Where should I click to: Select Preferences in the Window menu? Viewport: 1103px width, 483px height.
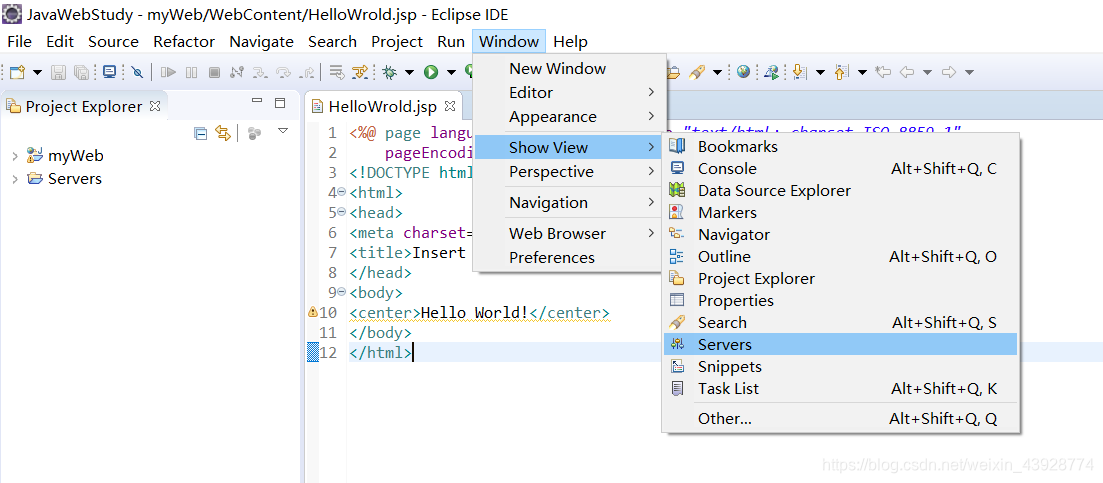click(x=568, y=258)
